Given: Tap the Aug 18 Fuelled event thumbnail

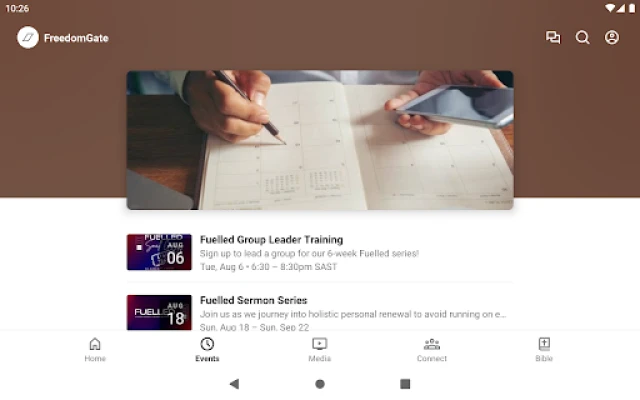Looking at the screenshot, I should click(159, 312).
